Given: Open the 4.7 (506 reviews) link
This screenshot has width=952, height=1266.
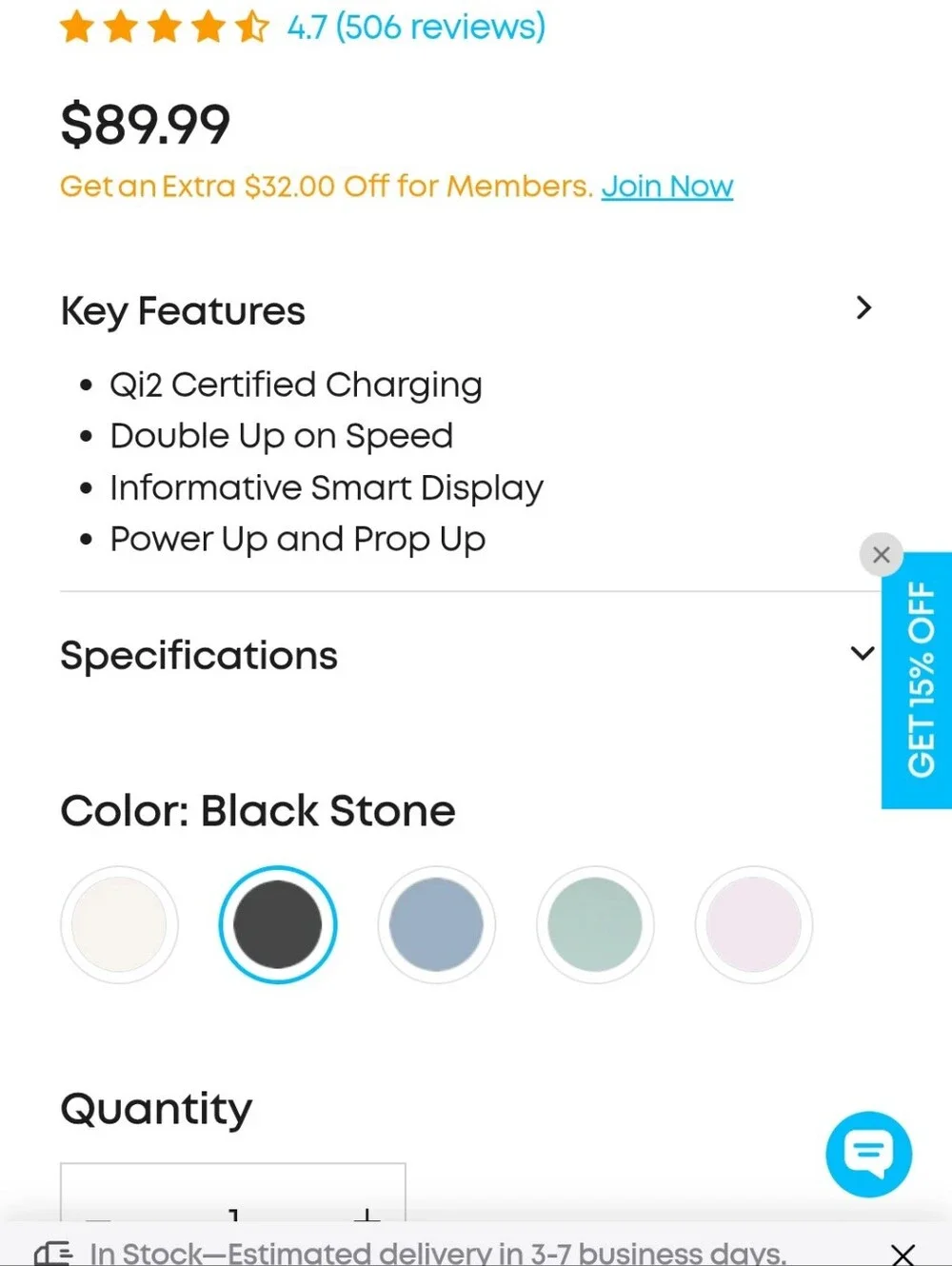Looking at the screenshot, I should coord(417,27).
